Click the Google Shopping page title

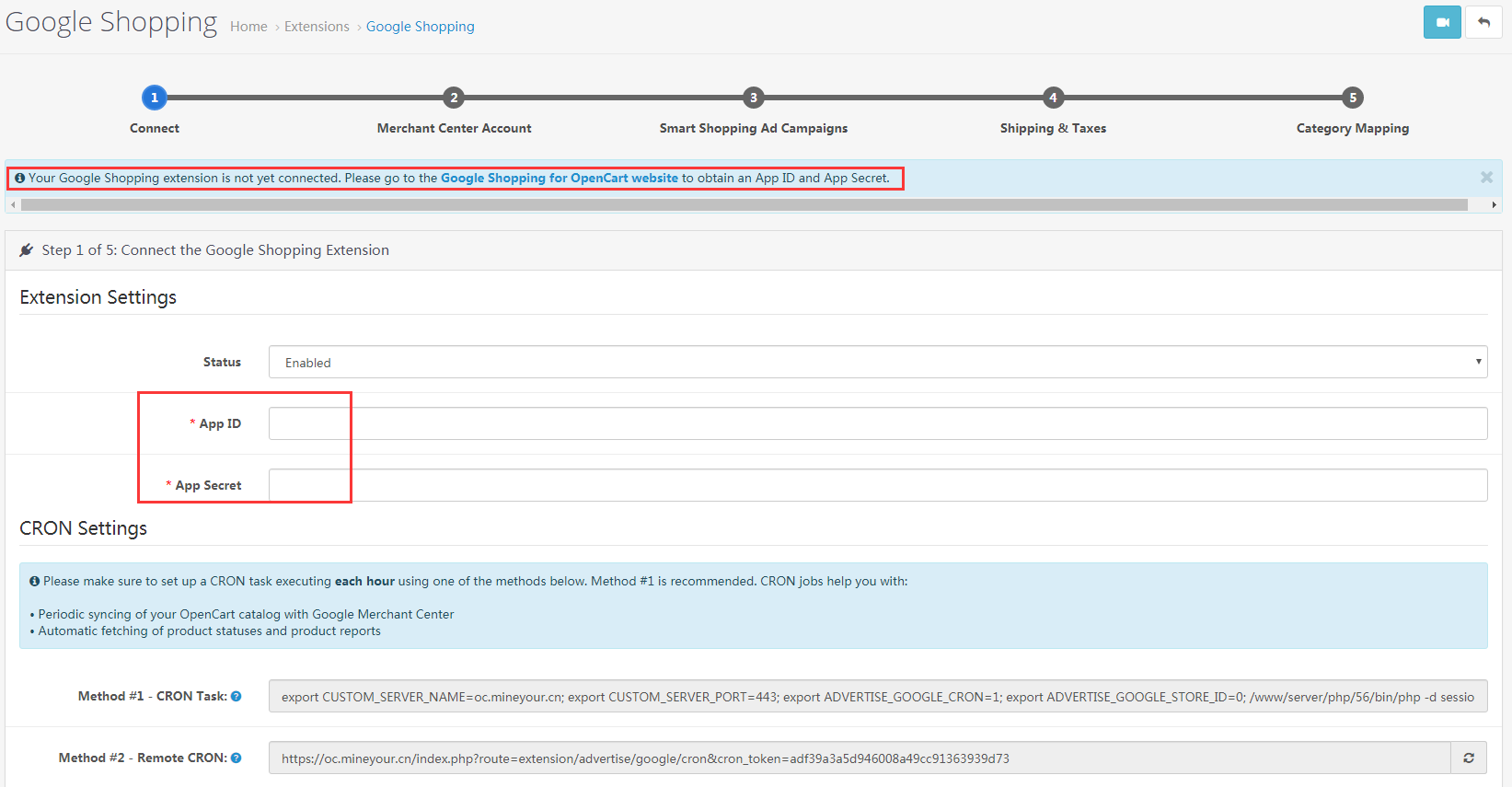coord(111,22)
